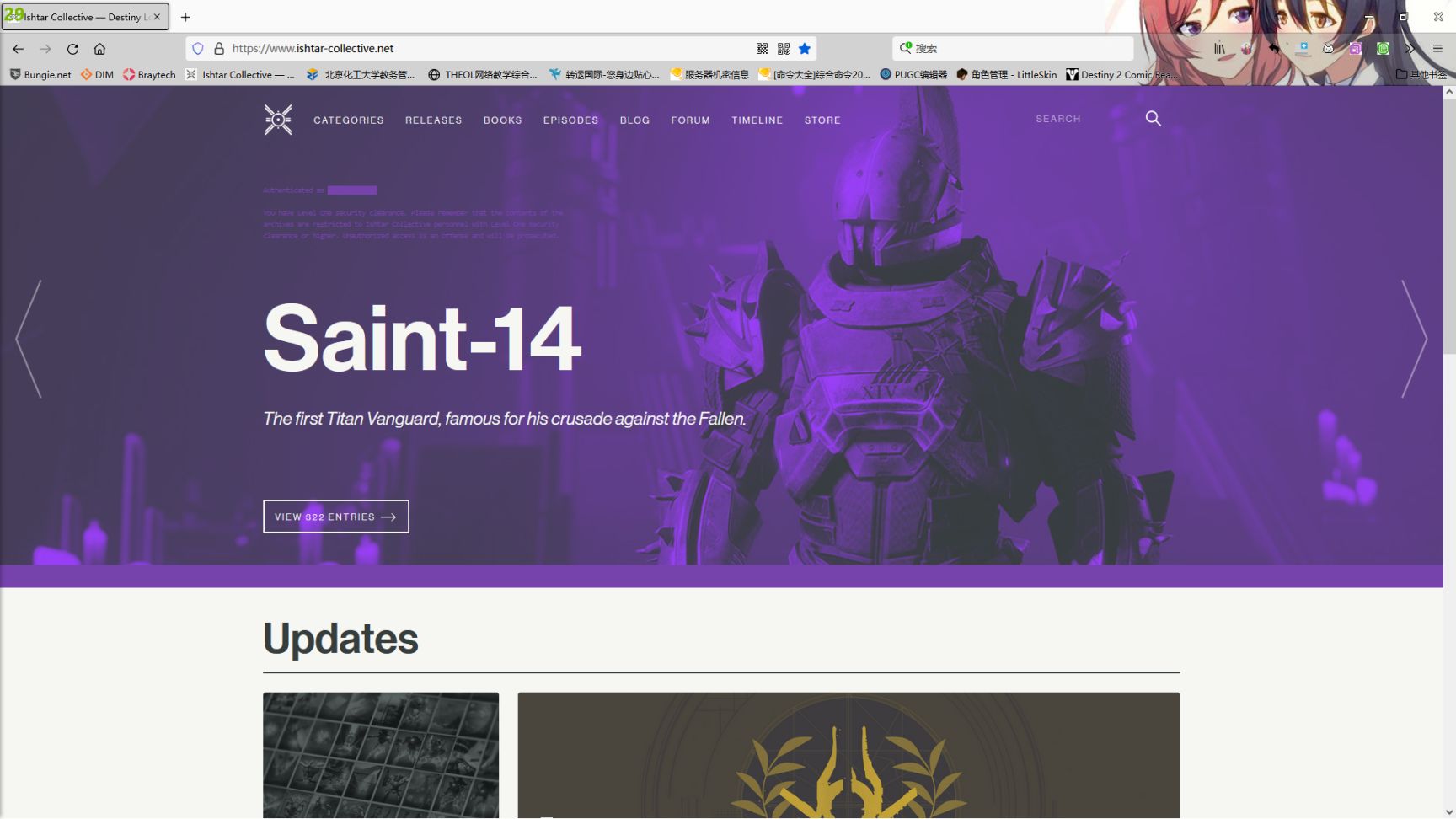Click the second QR code icon in address bar
Viewport: 1456px width, 819px height.
pyautogui.click(x=784, y=49)
